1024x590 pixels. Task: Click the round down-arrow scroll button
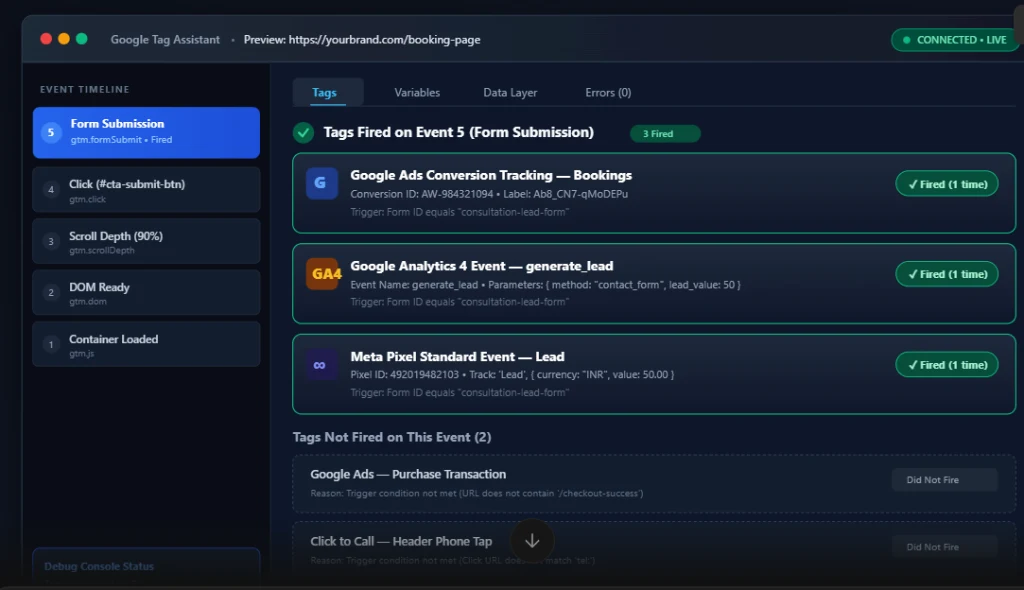532,540
